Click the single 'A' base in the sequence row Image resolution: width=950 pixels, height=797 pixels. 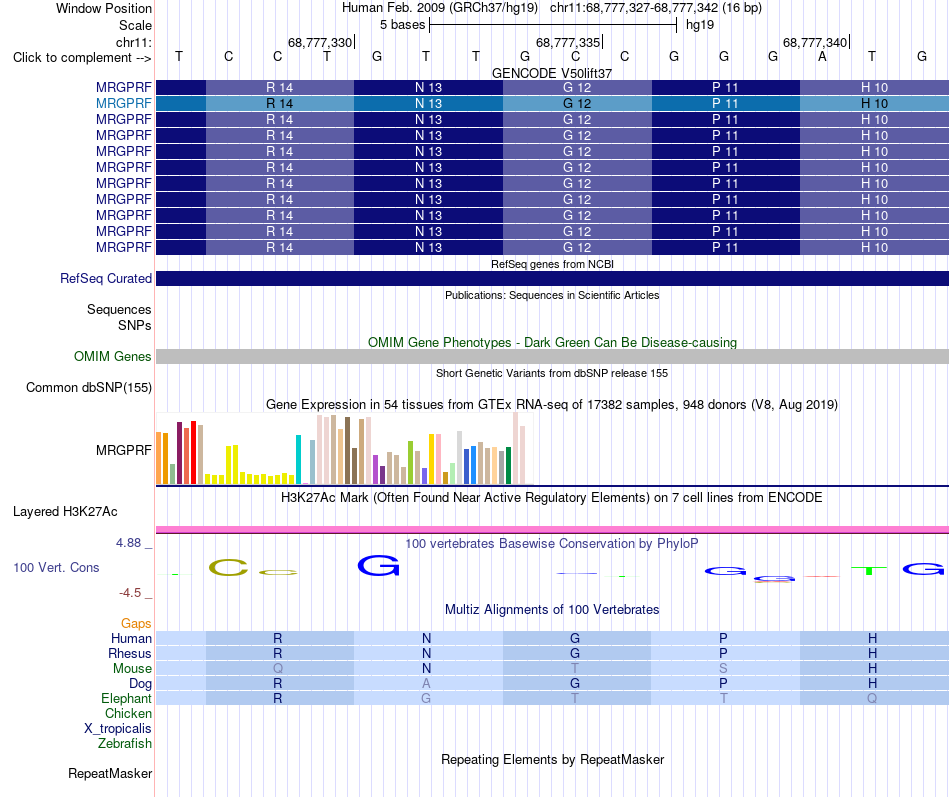click(x=822, y=56)
